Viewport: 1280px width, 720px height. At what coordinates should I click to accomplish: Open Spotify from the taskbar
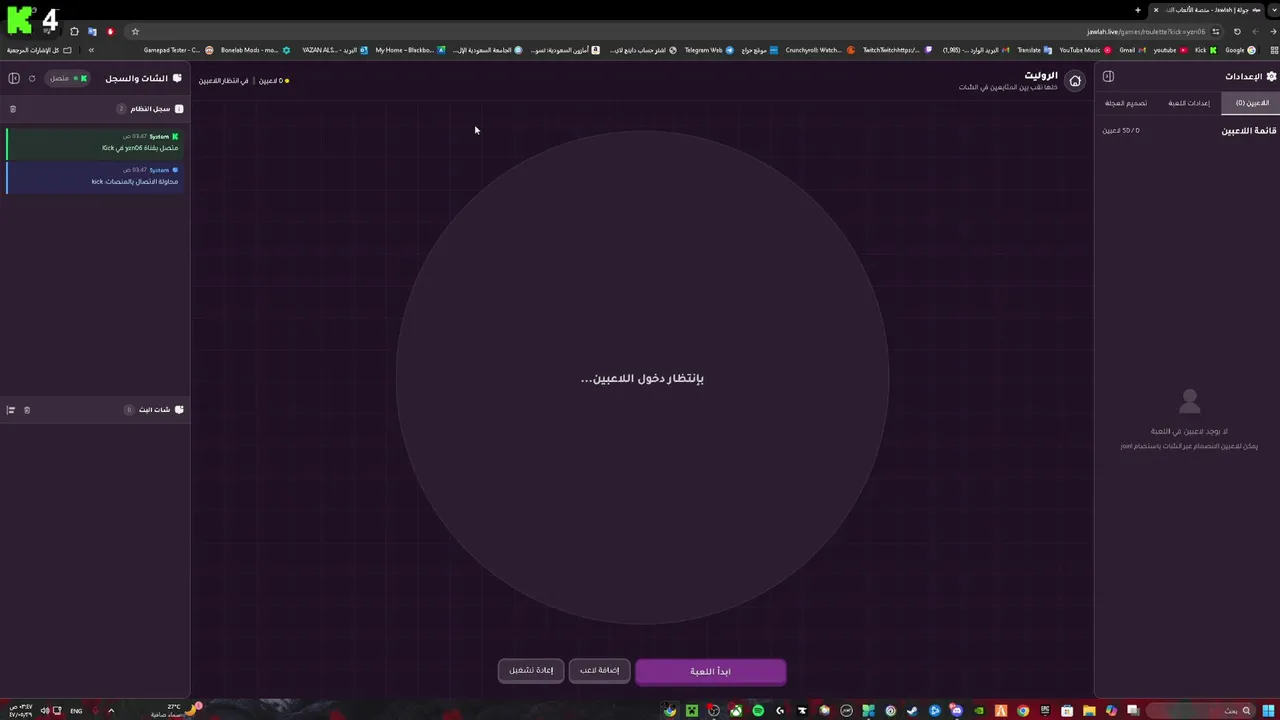[758, 711]
